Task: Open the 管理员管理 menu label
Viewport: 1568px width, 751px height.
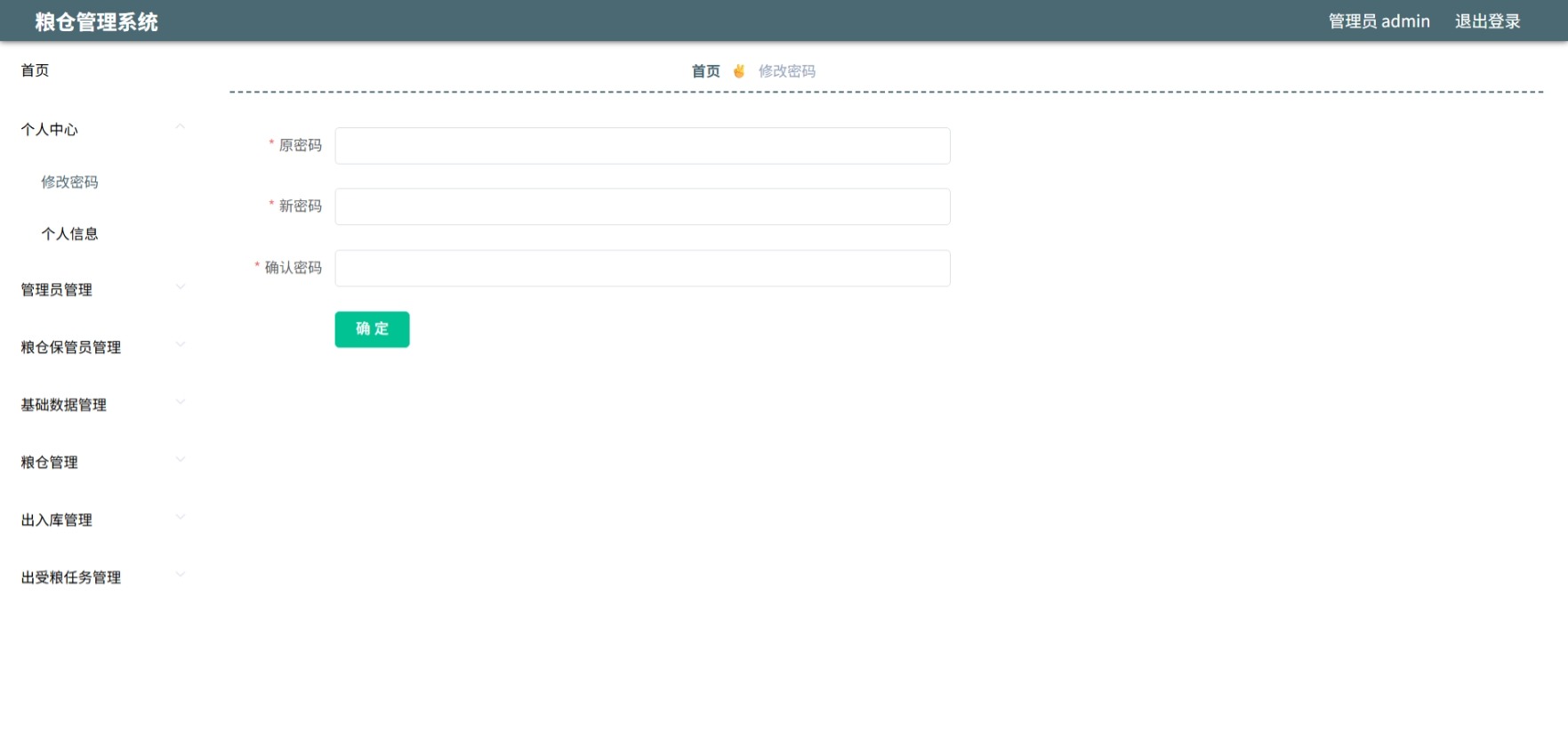Action: (56, 290)
